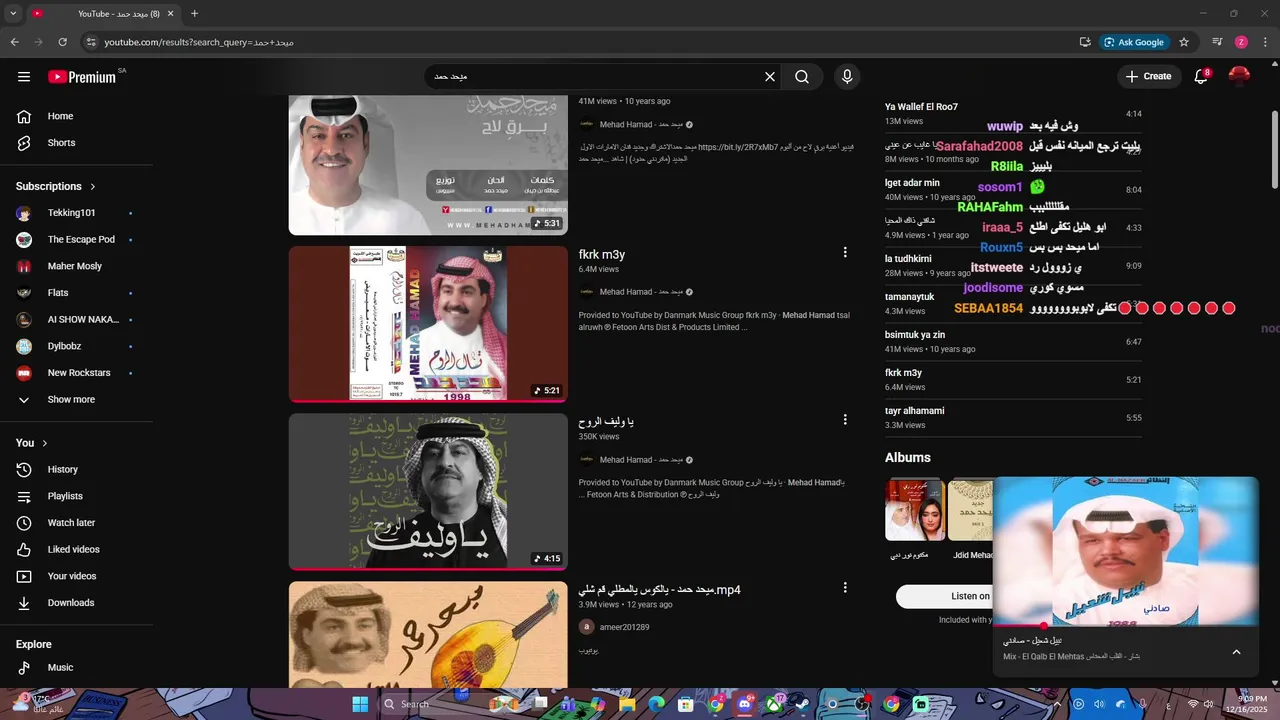
Task: Open the Chrome tab search dropdown
Action: [13, 14]
